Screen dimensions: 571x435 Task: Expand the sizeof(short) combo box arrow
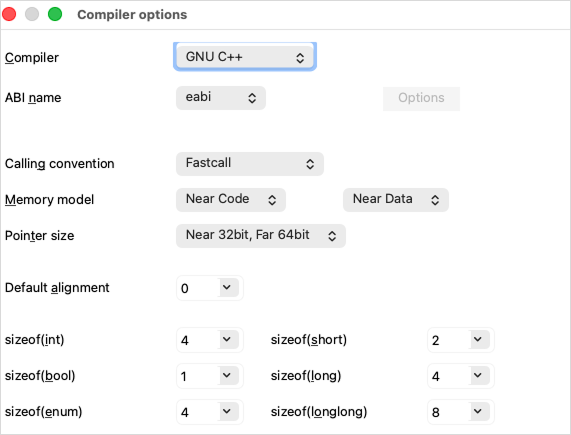tap(479, 340)
